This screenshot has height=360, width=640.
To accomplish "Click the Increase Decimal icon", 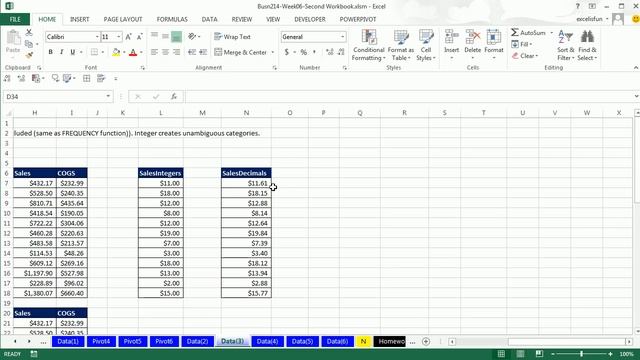I will click(x=329, y=52).
